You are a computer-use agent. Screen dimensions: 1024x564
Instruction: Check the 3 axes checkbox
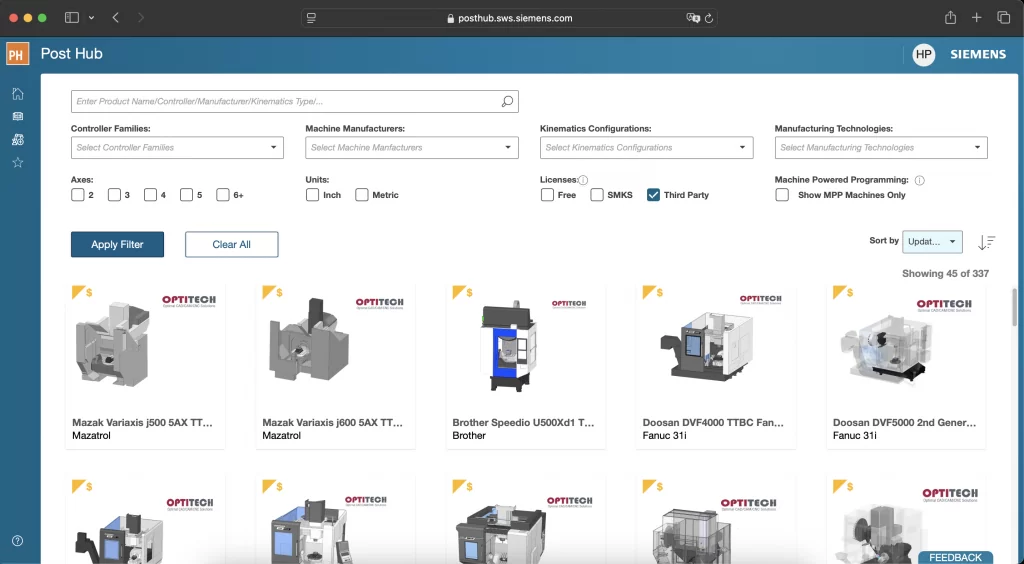[114, 195]
